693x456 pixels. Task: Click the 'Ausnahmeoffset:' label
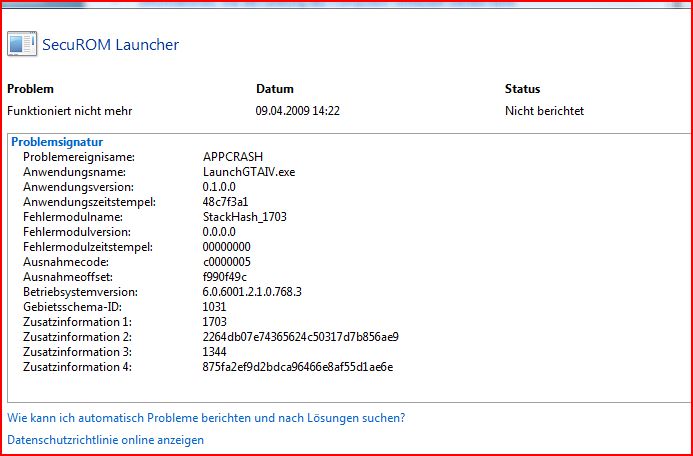[x=68, y=277]
